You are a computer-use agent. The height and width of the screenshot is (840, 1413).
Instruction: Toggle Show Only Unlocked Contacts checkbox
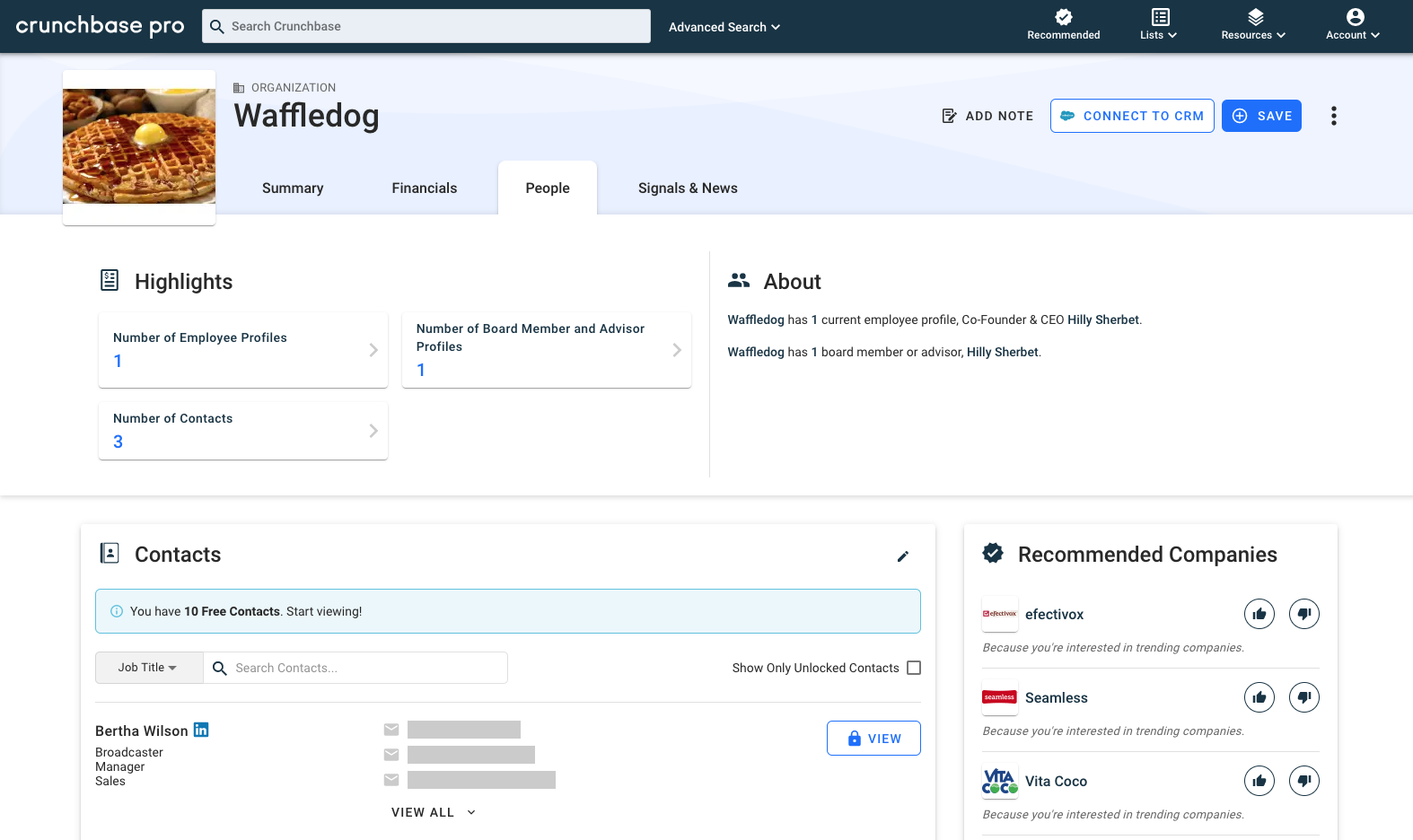point(914,668)
